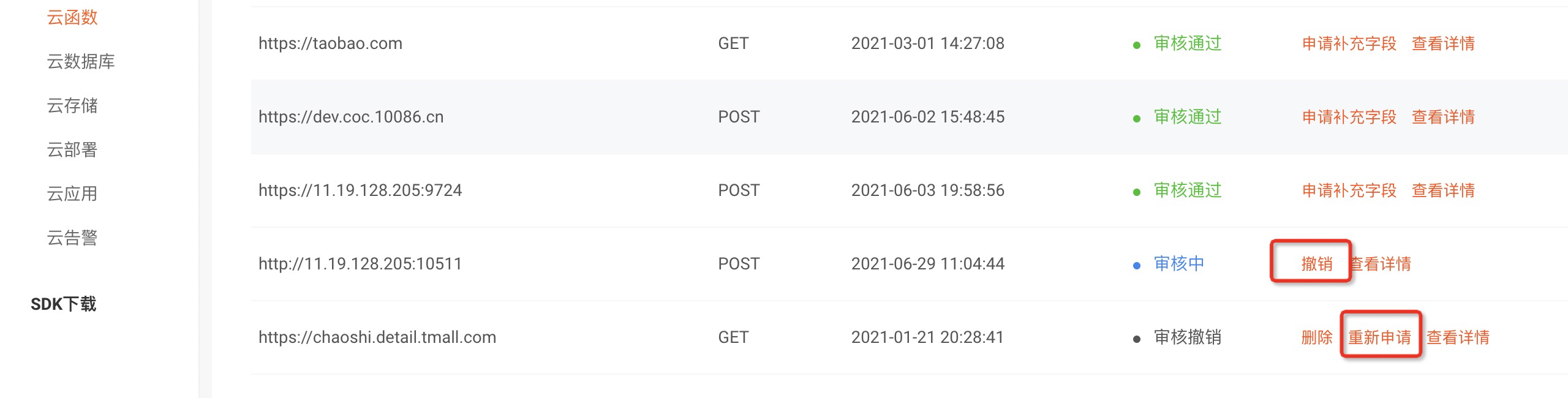Open 云数据库 in the sidebar
This screenshot has height=398, width=1568.
[x=81, y=62]
